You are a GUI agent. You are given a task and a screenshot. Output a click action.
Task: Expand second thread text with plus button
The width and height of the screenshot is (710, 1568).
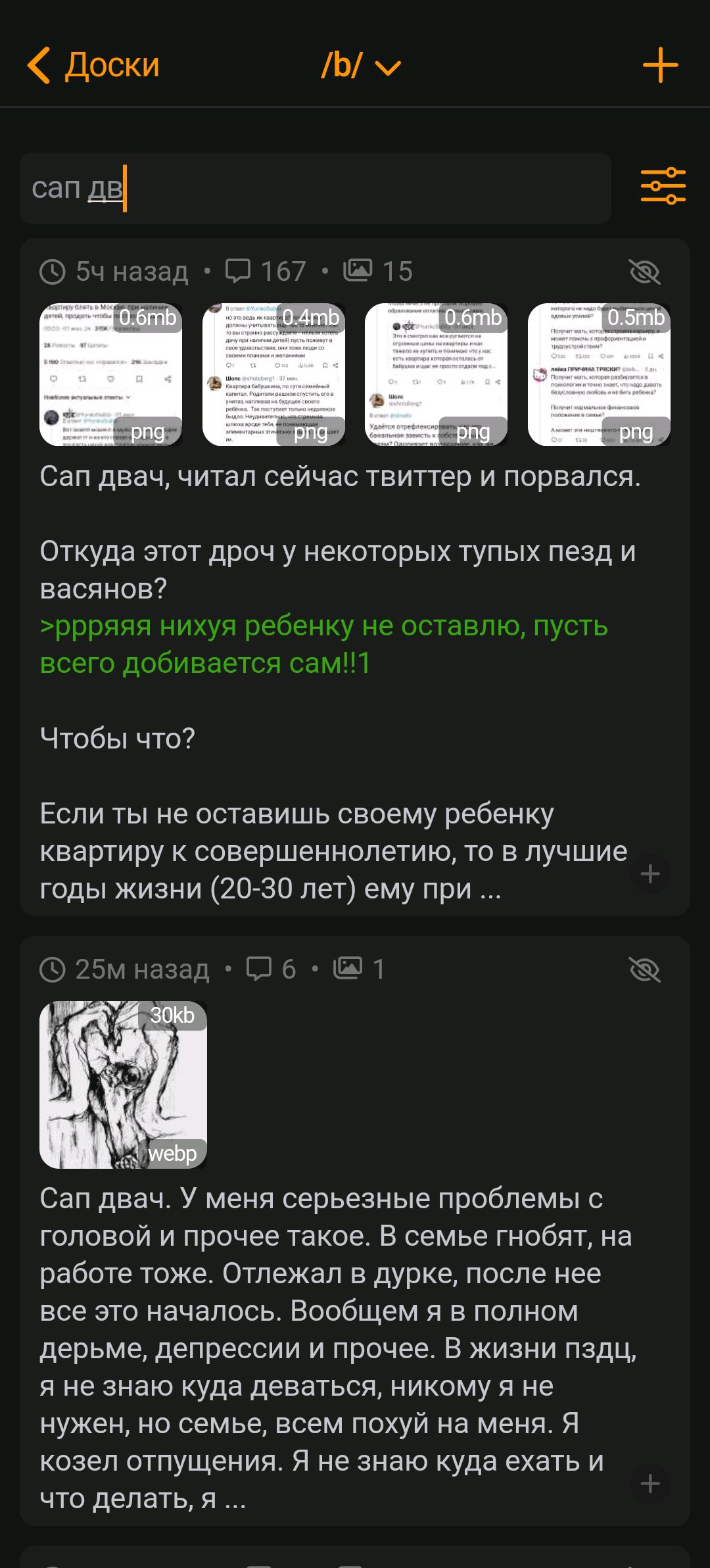650,1483
